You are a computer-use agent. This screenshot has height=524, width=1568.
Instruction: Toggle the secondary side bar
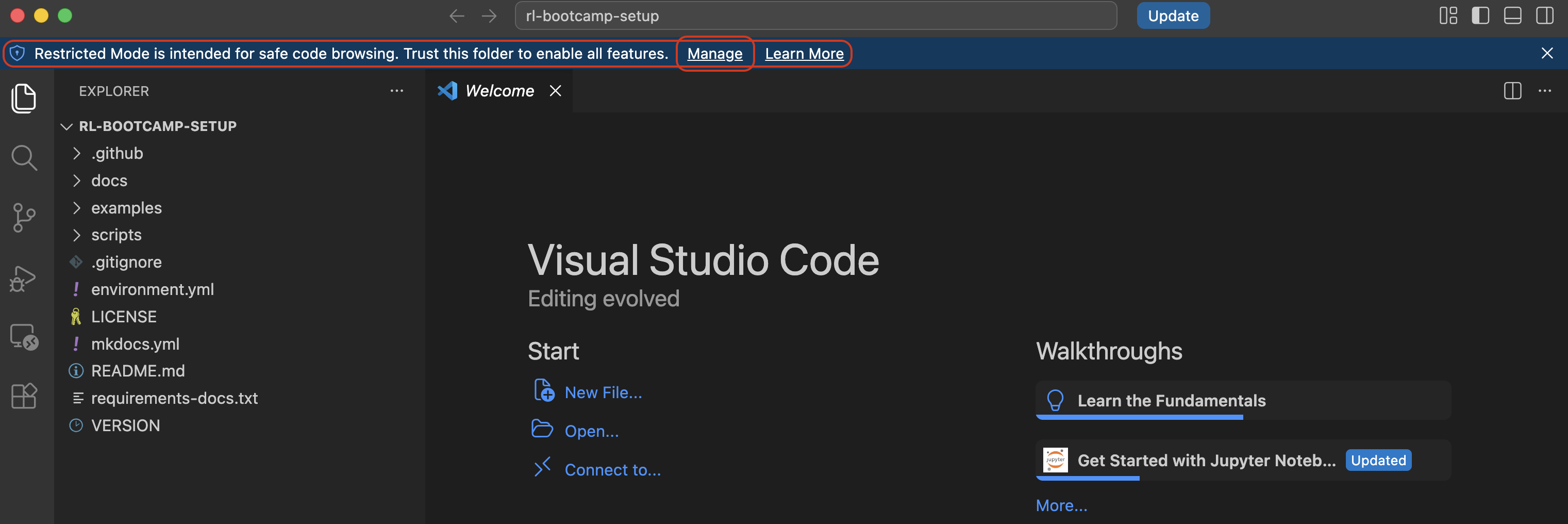pos(1545,16)
